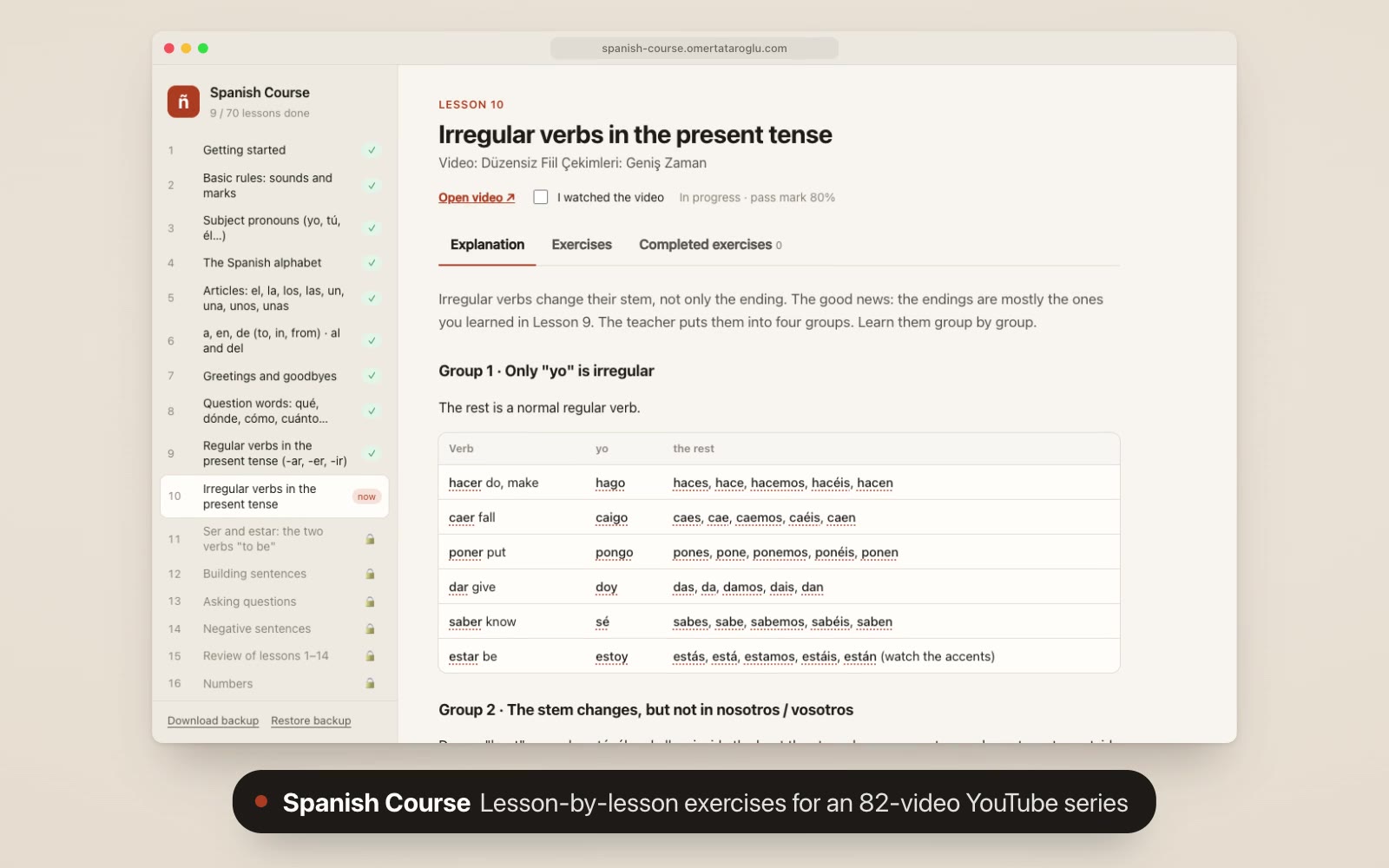The height and width of the screenshot is (868, 1389).
Task: Click estoy in the yo column
Action: [611, 657]
